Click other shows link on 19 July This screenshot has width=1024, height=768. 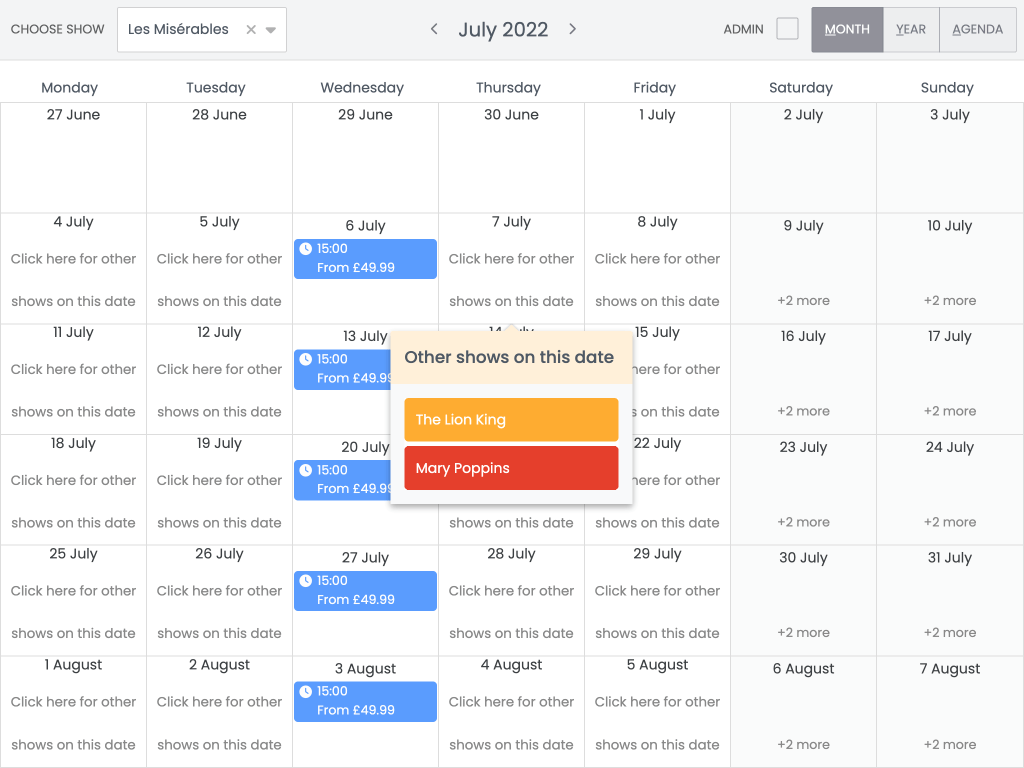point(219,501)
